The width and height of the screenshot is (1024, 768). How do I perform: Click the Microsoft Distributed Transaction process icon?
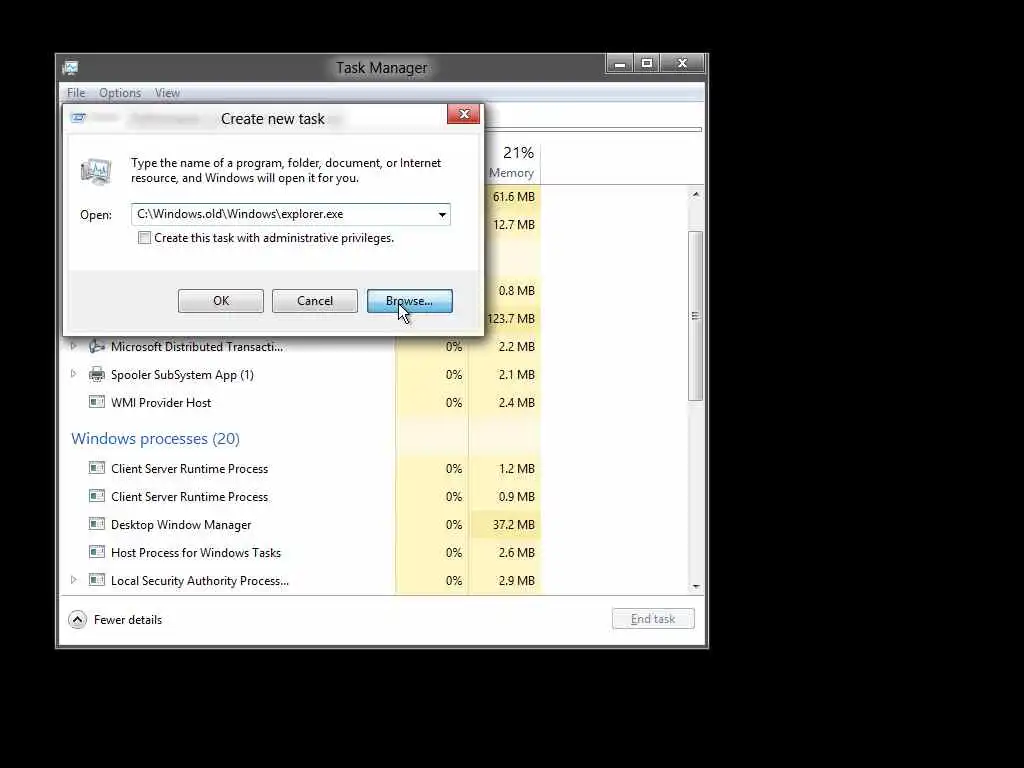tap(97, 347)
